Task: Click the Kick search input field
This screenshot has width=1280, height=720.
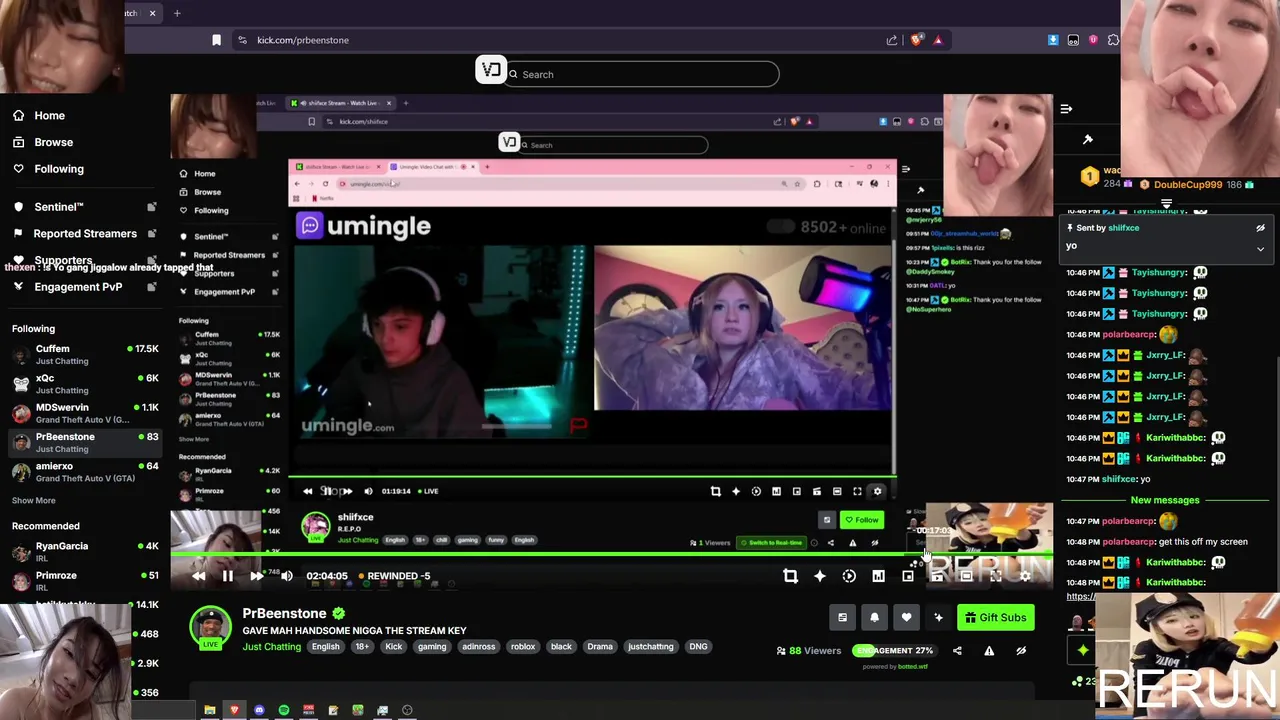Action: point(642,74)
